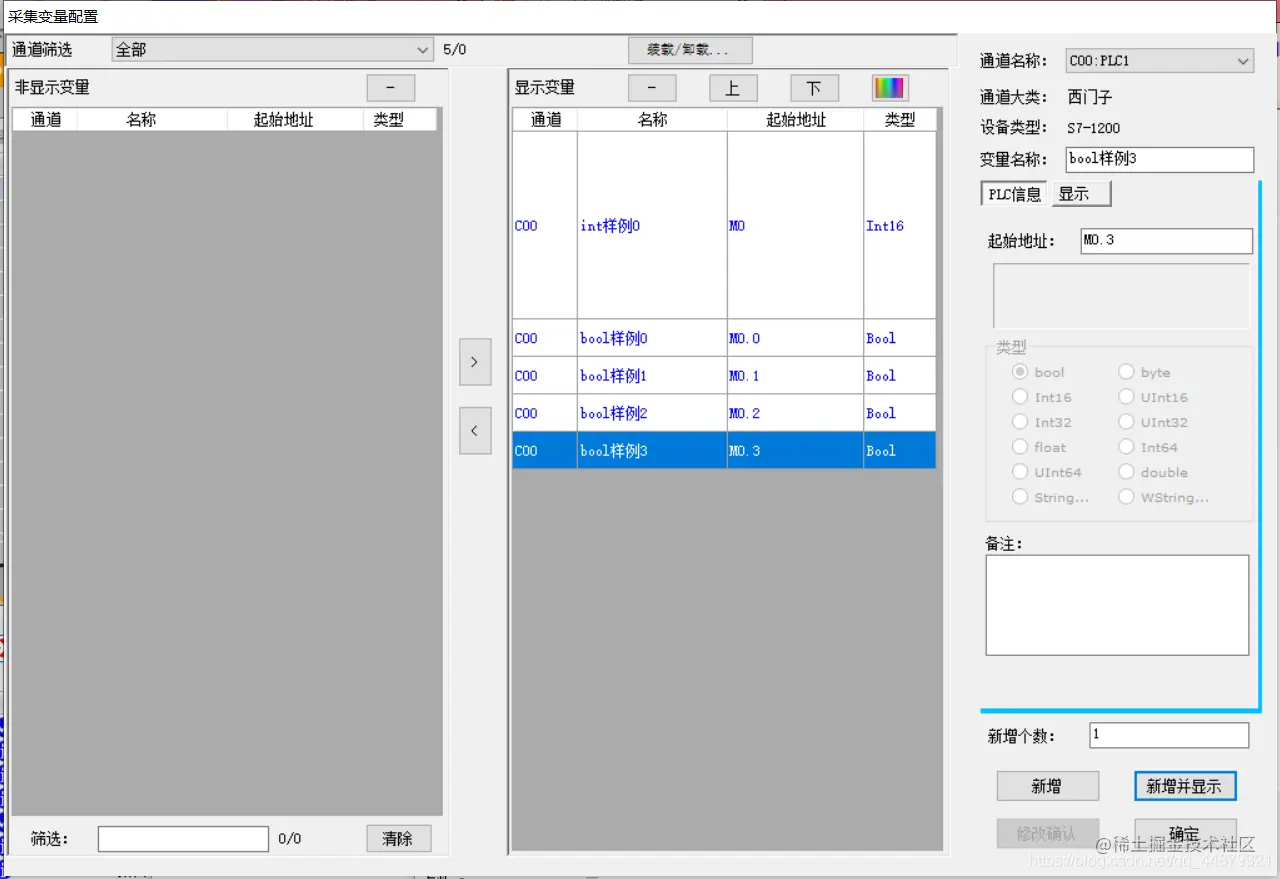1280x879 pixels.
Task: Select the bool type radio button
Action: coord(1019,371)
